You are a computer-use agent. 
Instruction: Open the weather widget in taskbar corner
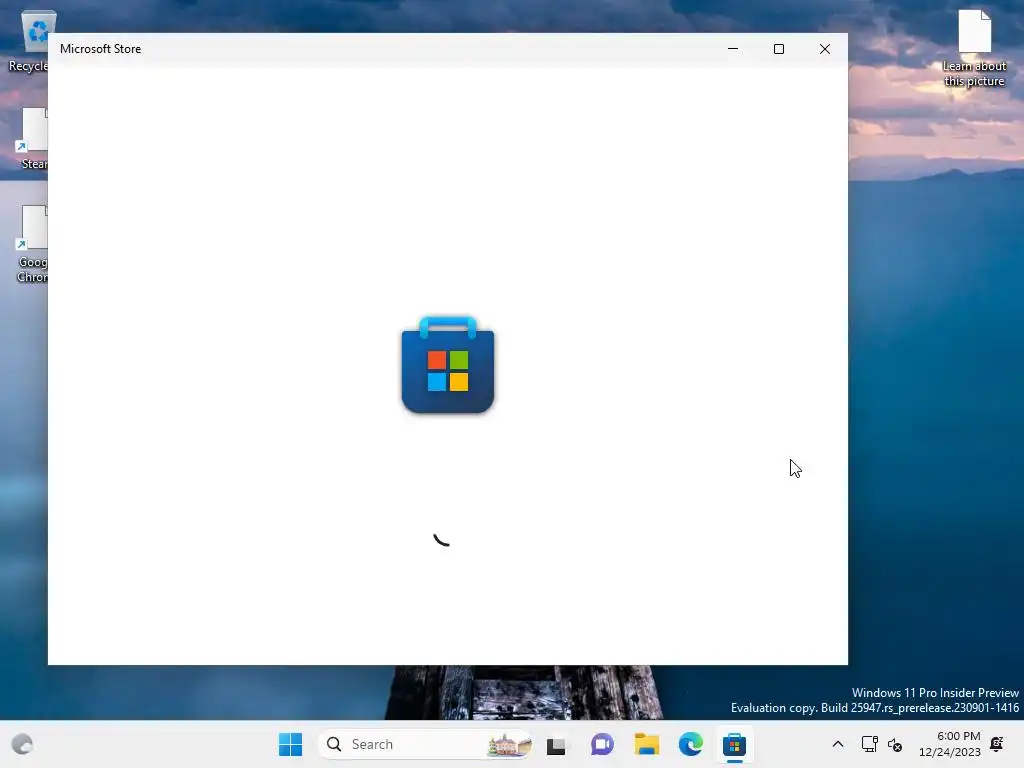(22, 744)
